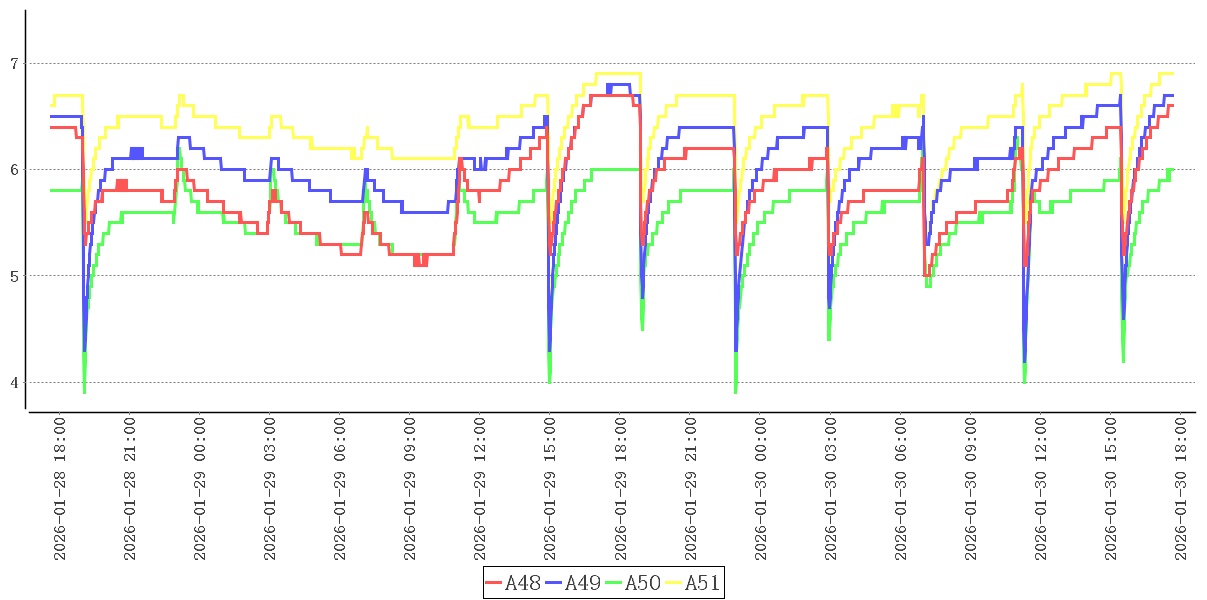Image resolution: width=1207 pixels, height=600 pixels.
Task: Click the green line swatch in legend
Action: tap(614, 583)
